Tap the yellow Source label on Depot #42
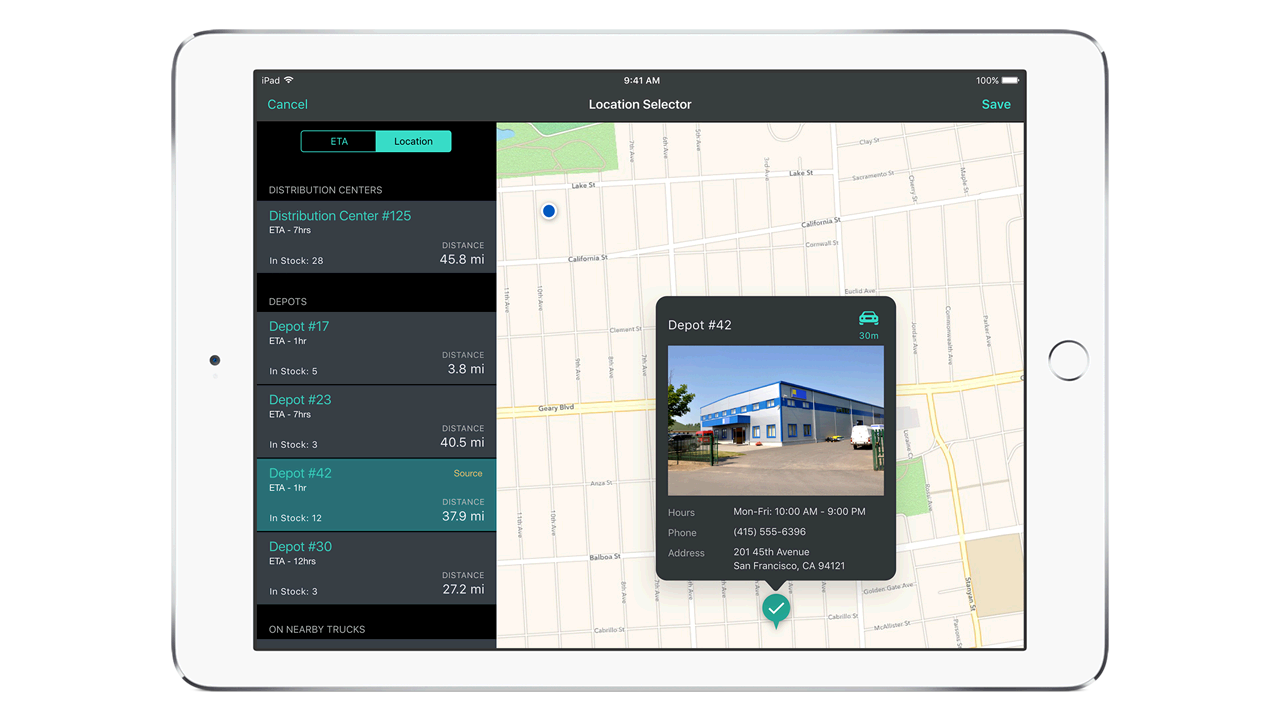This screenshot has height=720, width=1280. (x=468, y=473)
